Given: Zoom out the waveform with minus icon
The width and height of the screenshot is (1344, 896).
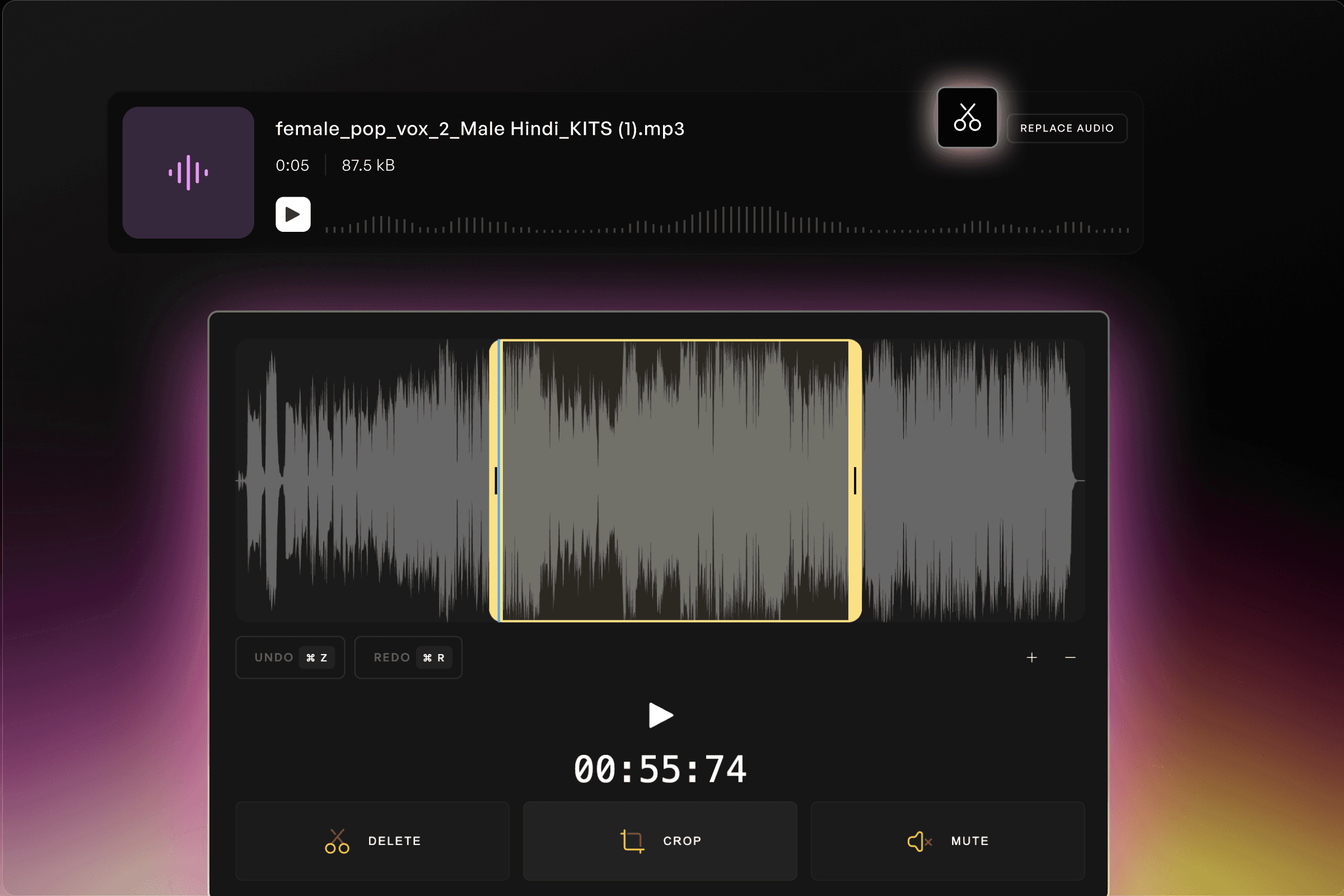Looking at the screenshot, I should click(1070, 657).
